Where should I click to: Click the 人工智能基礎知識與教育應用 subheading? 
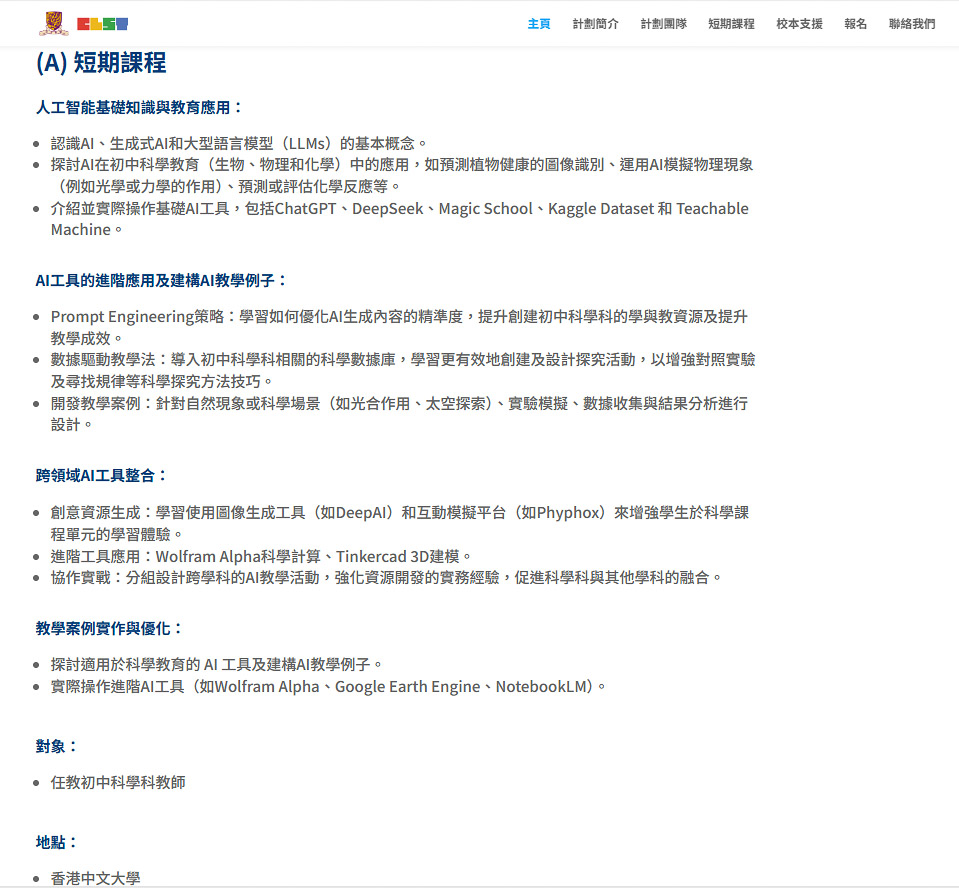coord(139,107)
